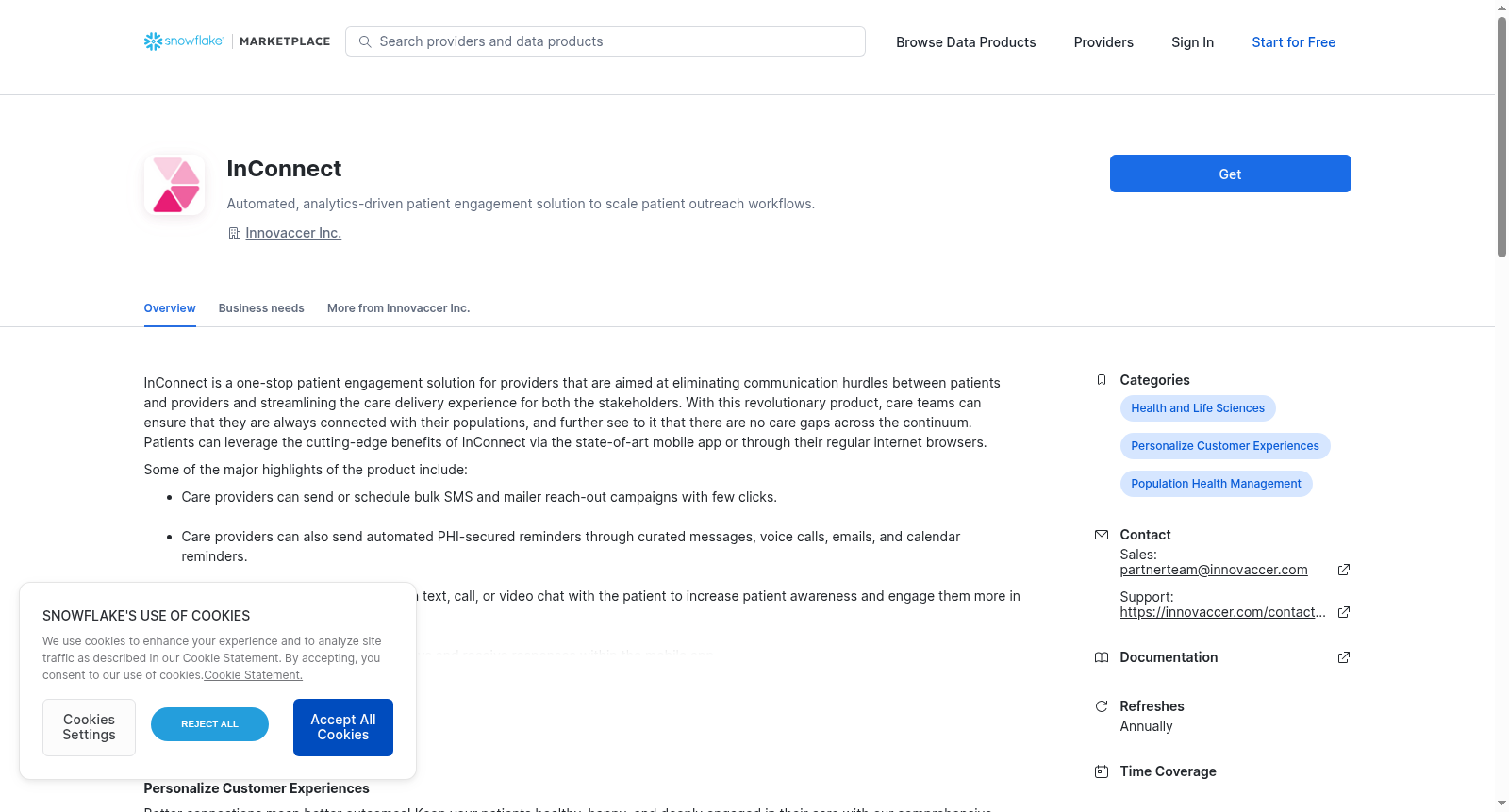Select the Overview tab

pyautogui.click(x=170, y=308)
